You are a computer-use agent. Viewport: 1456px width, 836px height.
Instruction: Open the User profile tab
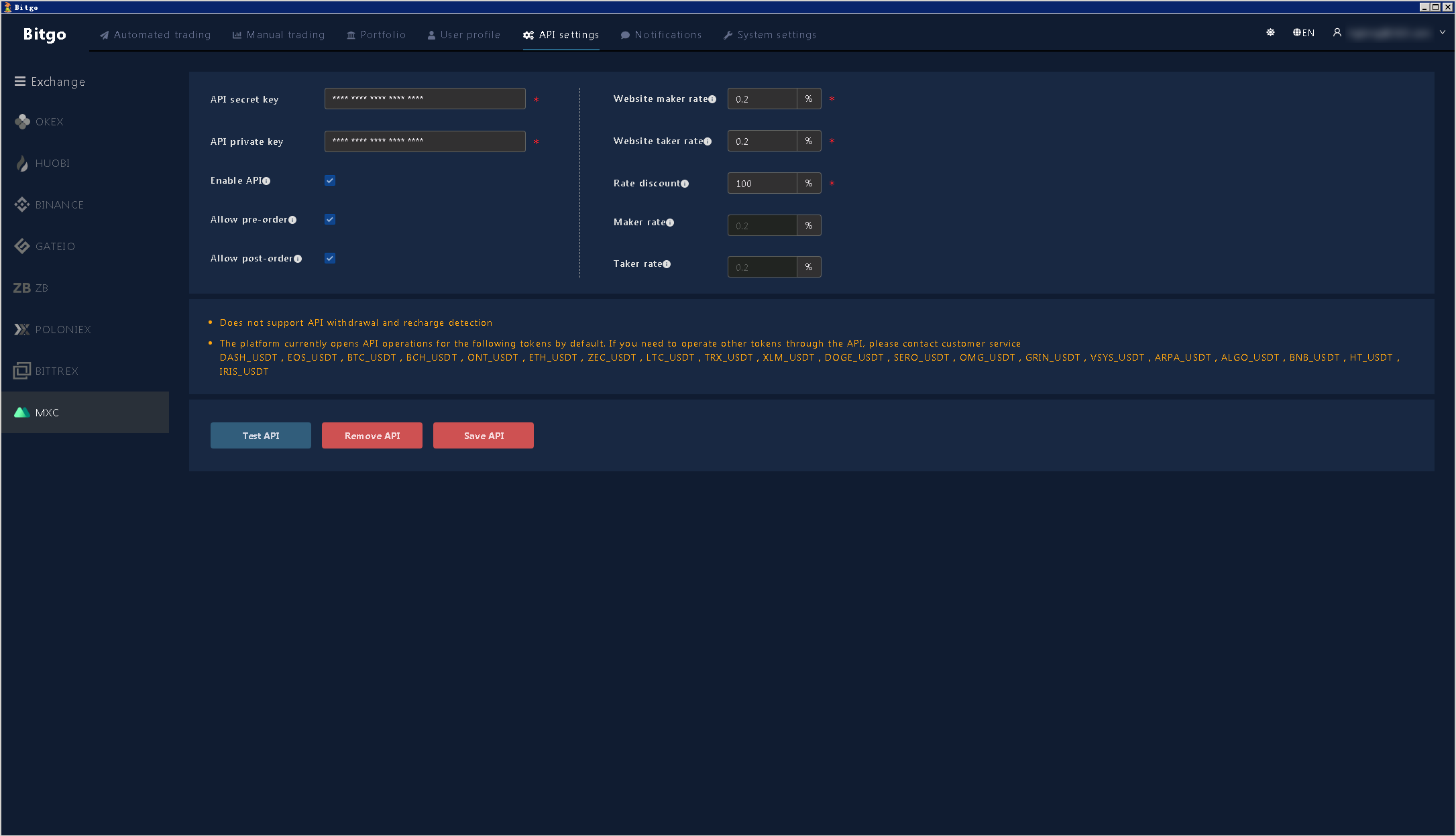(464, 35)
